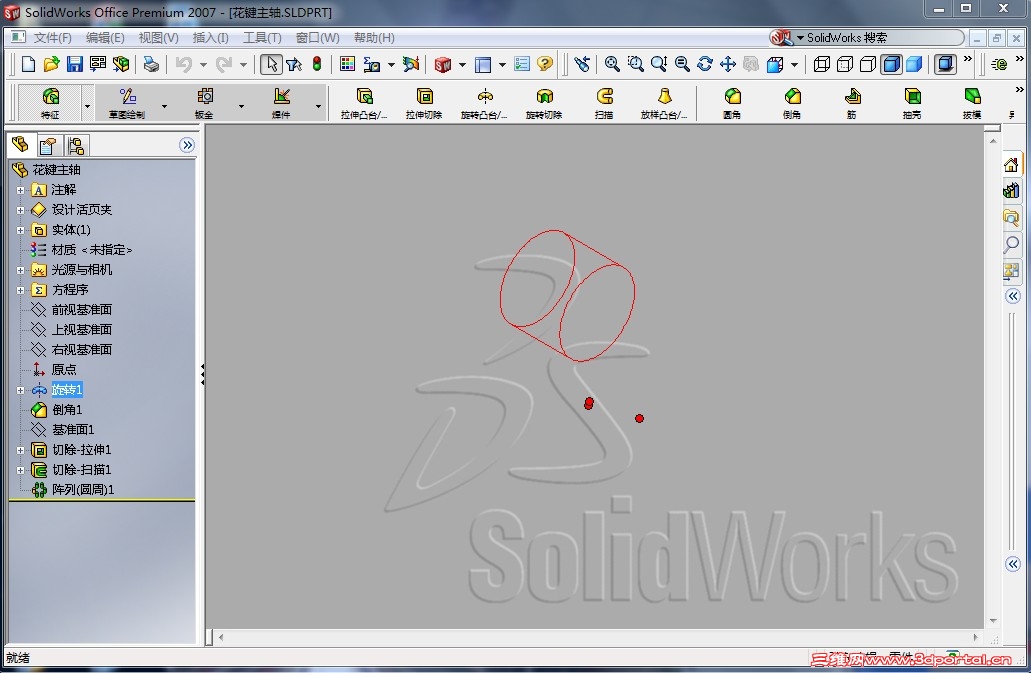Switch to Wireframe display style
1031x673 pixels.
click(x=821, y=64)
